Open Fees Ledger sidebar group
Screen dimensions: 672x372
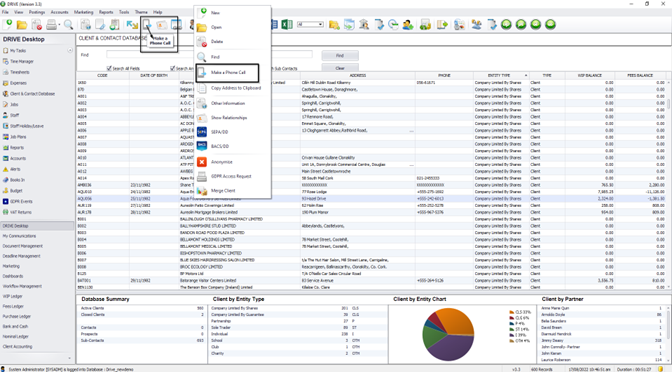[x=13, y=306]
